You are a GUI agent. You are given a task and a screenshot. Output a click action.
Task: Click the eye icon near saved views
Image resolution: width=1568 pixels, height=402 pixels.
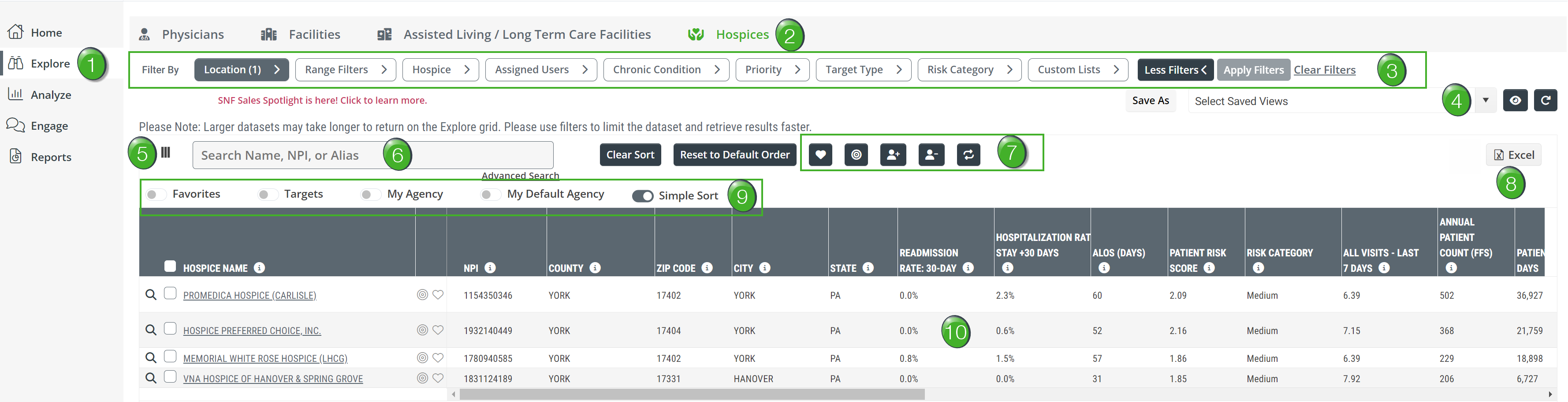point(1514,101)
